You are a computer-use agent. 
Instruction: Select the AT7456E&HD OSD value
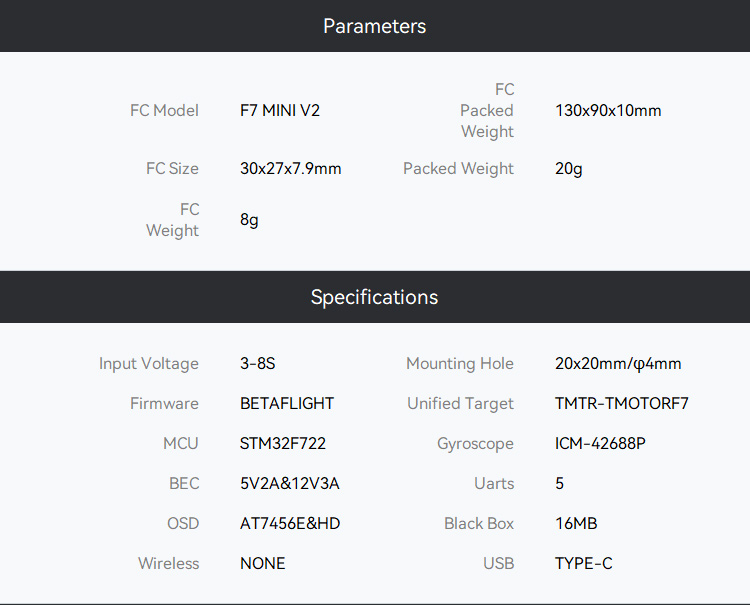coord(290,523)
